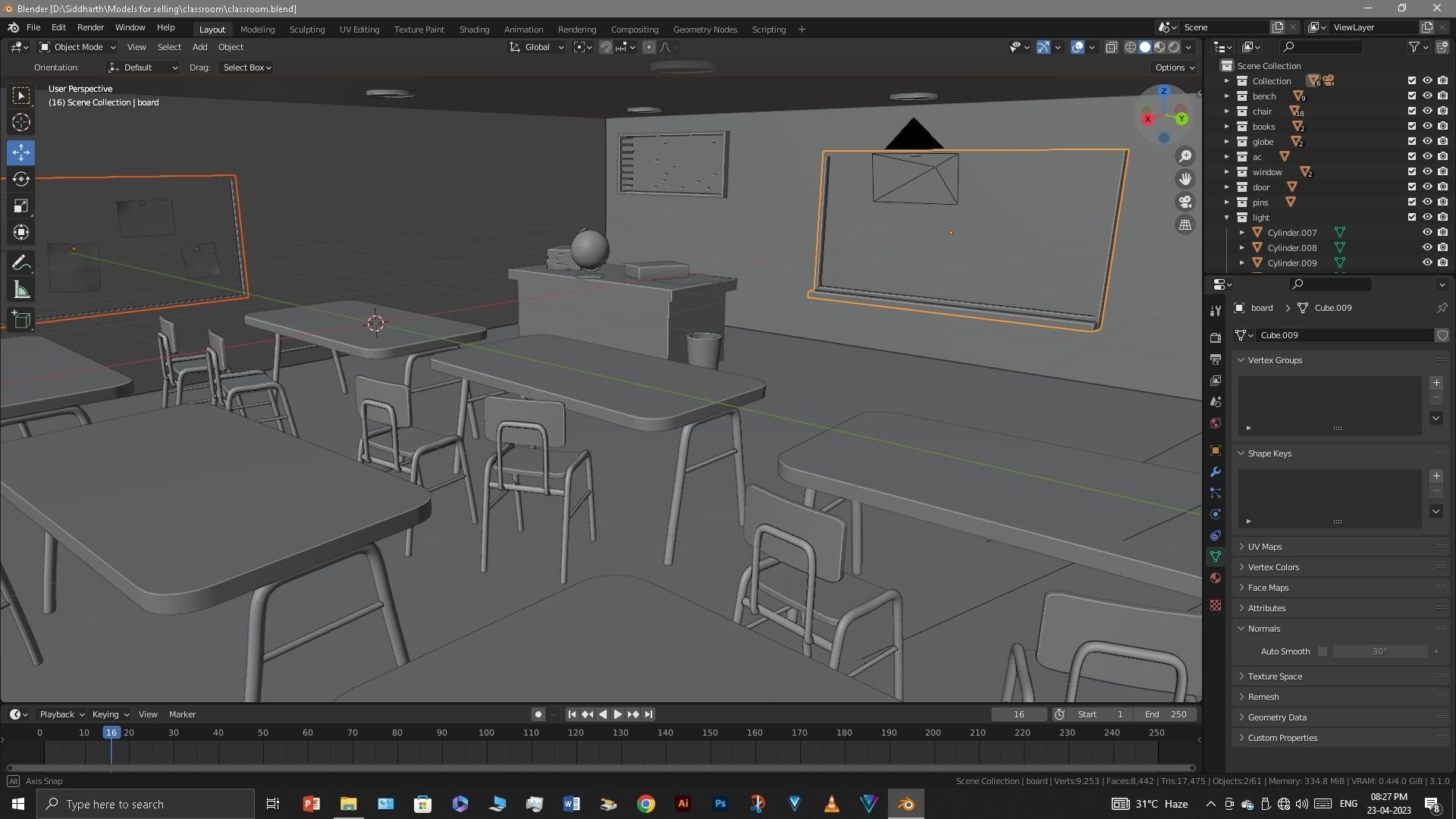1456x819 pixels.
Task: Disable globe collection in renders
Action: [x=1442, y=142]
